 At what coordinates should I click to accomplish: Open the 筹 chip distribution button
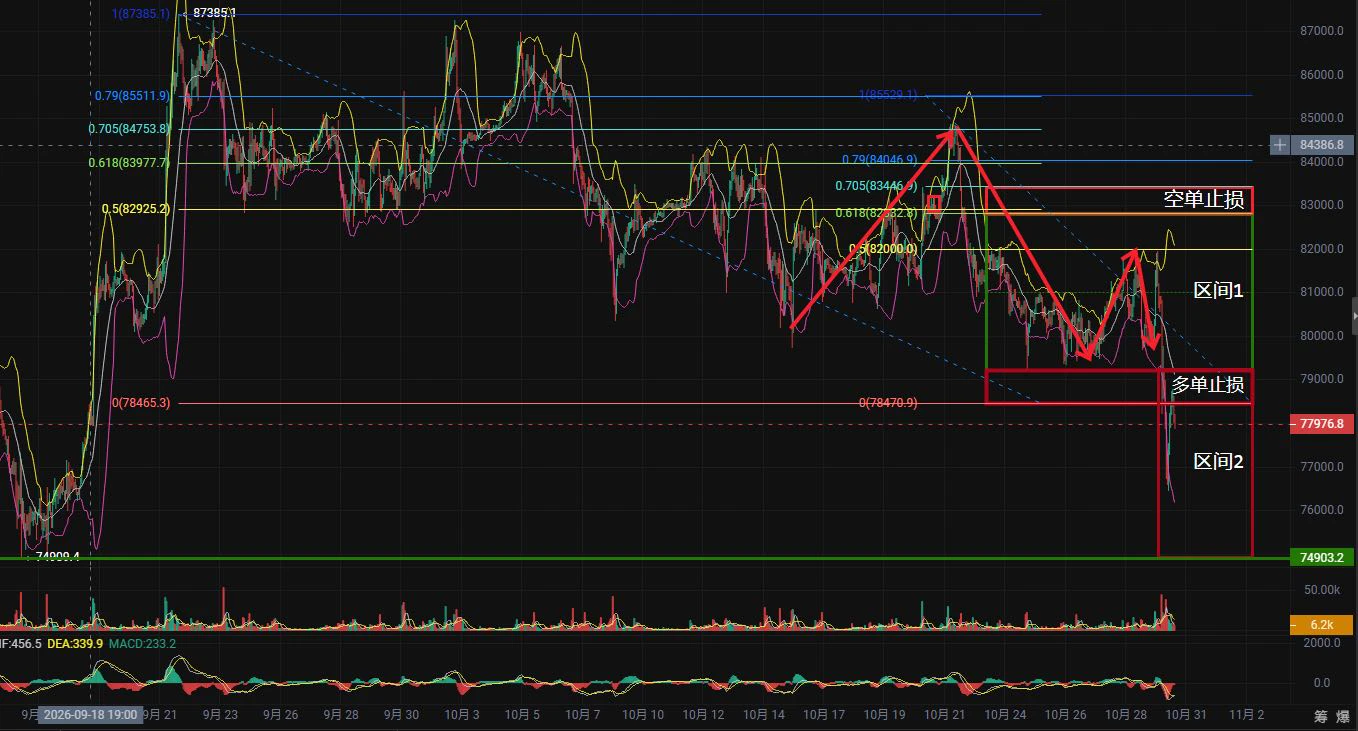1320,716
